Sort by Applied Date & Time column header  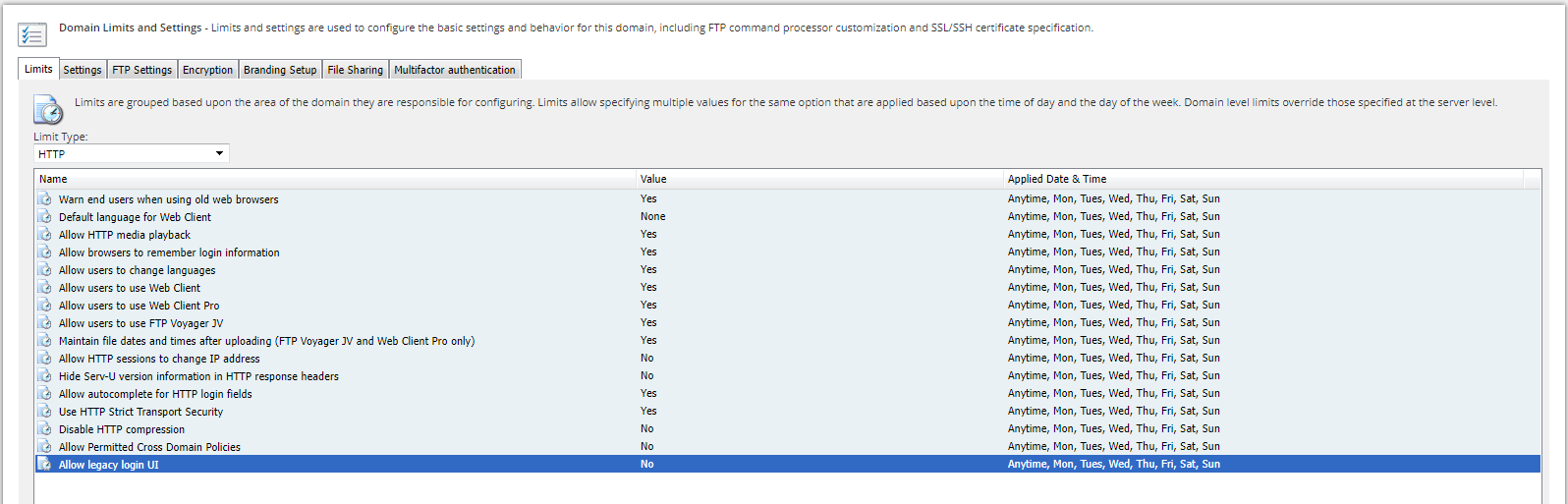(x=1263, y=179)
